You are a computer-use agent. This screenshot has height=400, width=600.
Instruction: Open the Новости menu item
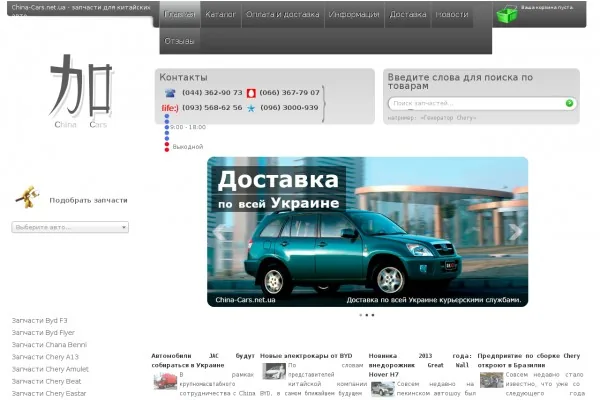[452, 14]
